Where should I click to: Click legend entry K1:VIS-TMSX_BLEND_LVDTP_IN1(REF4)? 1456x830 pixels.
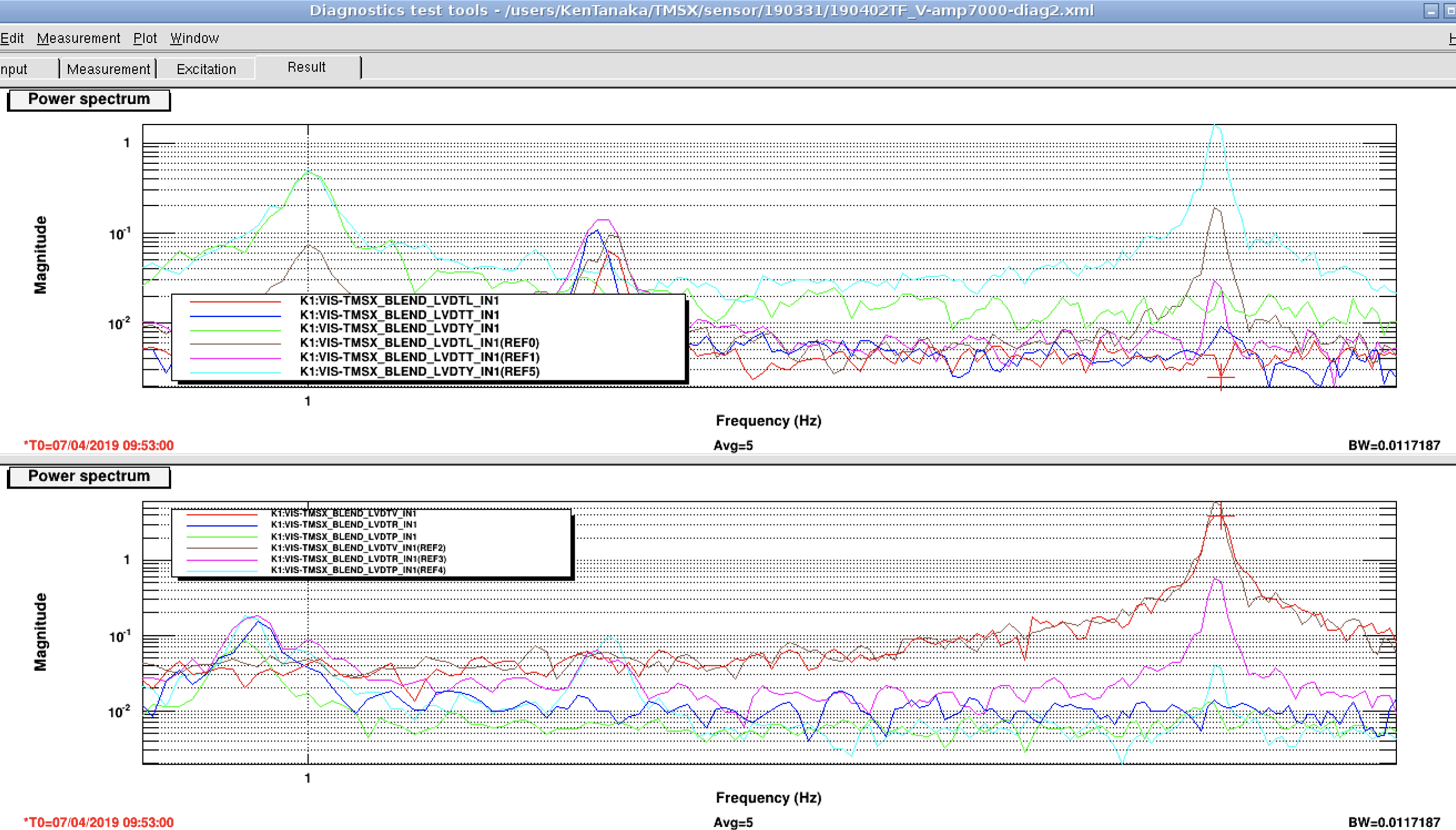pos(358,570)
